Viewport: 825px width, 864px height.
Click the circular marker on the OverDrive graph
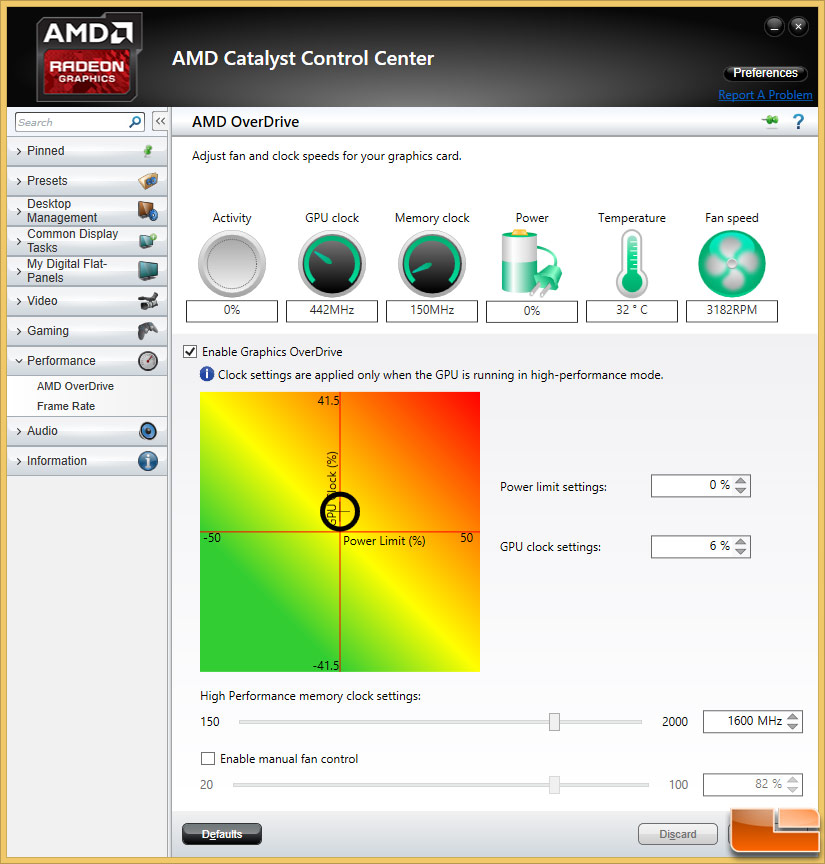click(x=340, y=511)
